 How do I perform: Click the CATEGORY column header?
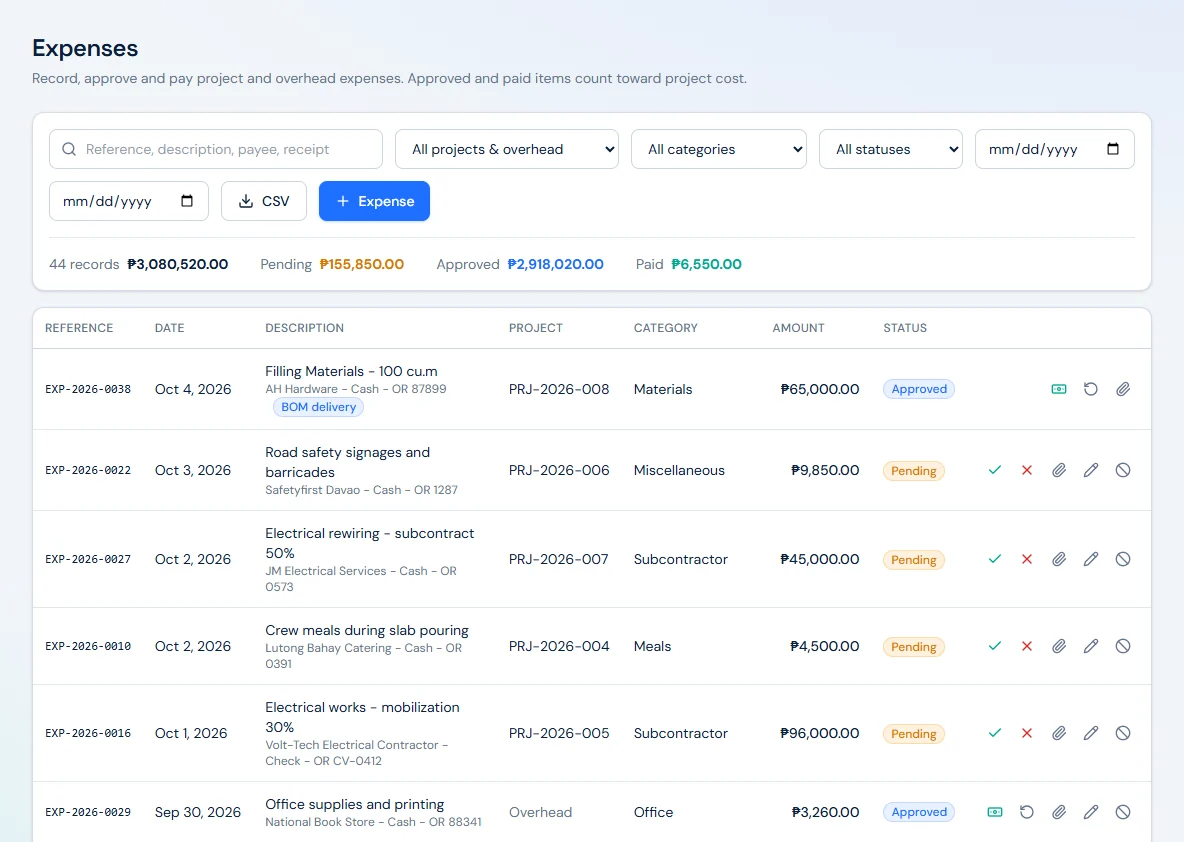665,328
